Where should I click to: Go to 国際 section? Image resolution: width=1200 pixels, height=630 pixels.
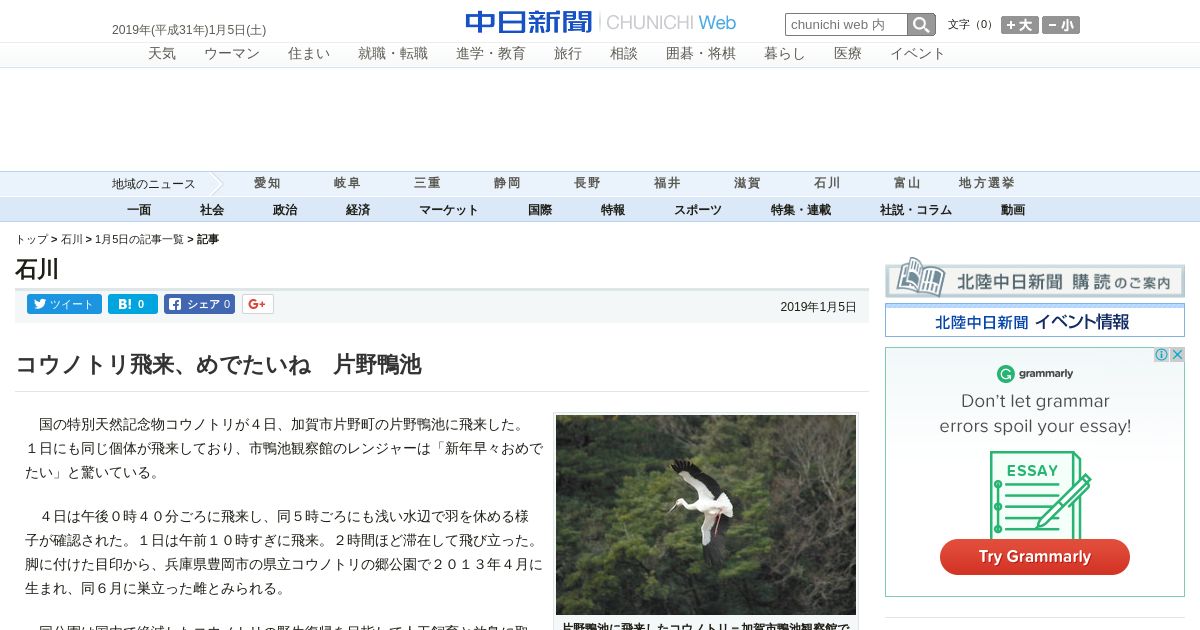[x=540, y=210]
